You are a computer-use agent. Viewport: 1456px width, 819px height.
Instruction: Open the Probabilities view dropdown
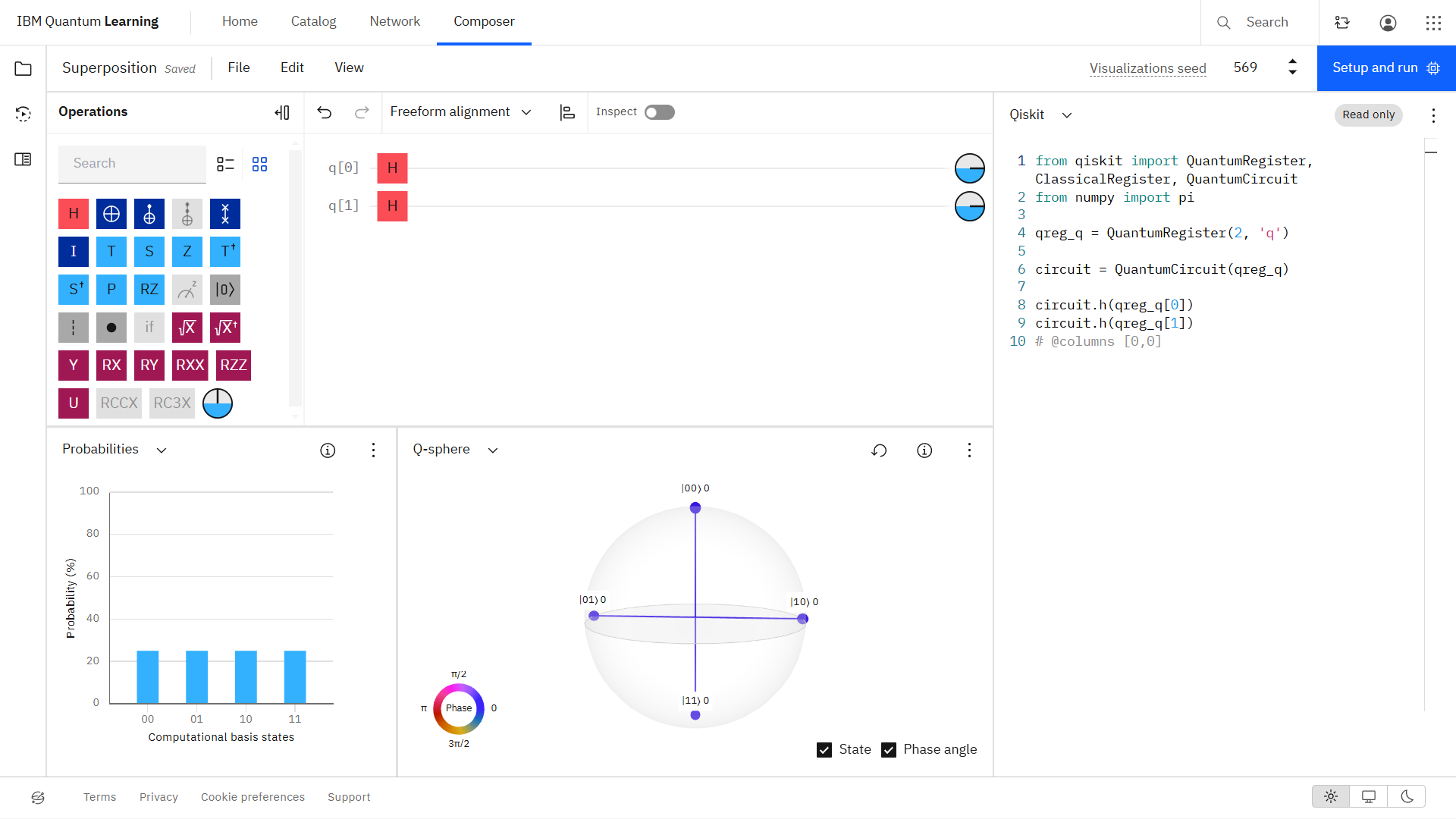point(115,450)
